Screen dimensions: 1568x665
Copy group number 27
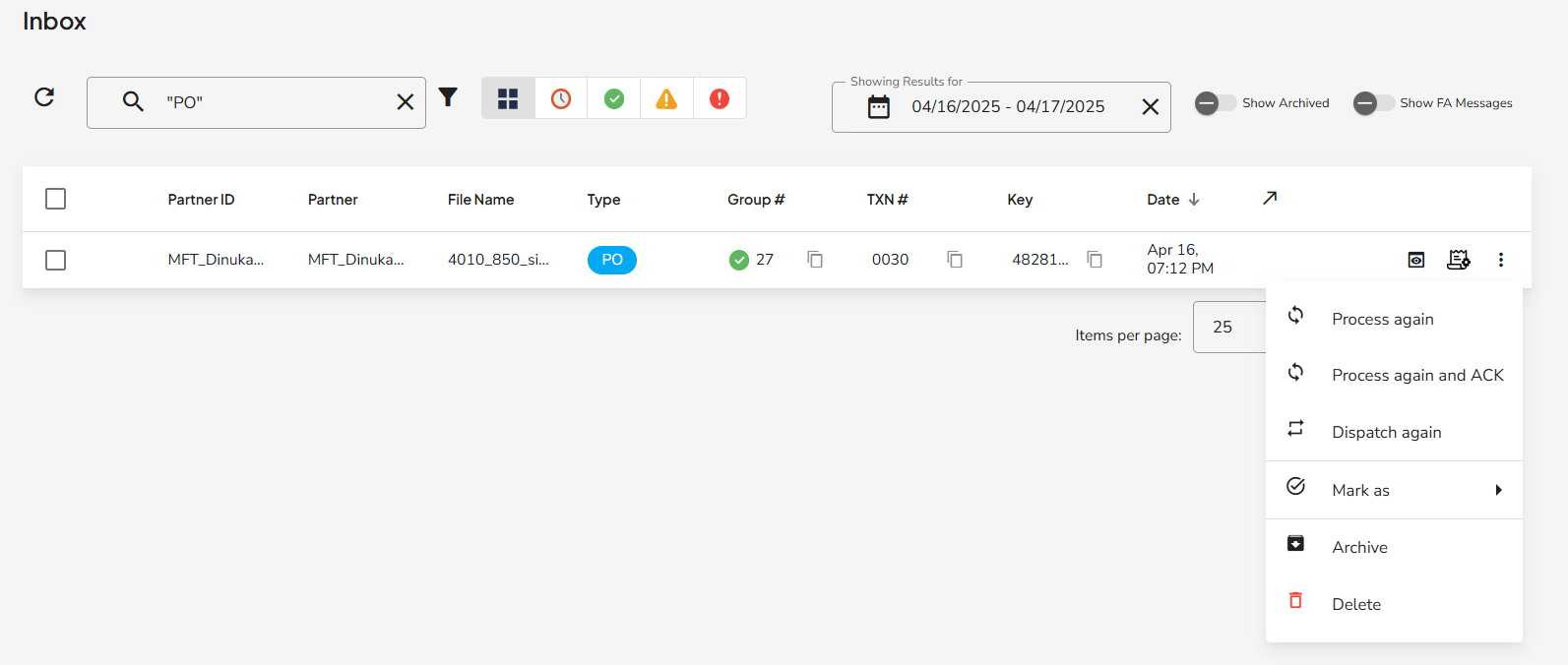point(815,260)
